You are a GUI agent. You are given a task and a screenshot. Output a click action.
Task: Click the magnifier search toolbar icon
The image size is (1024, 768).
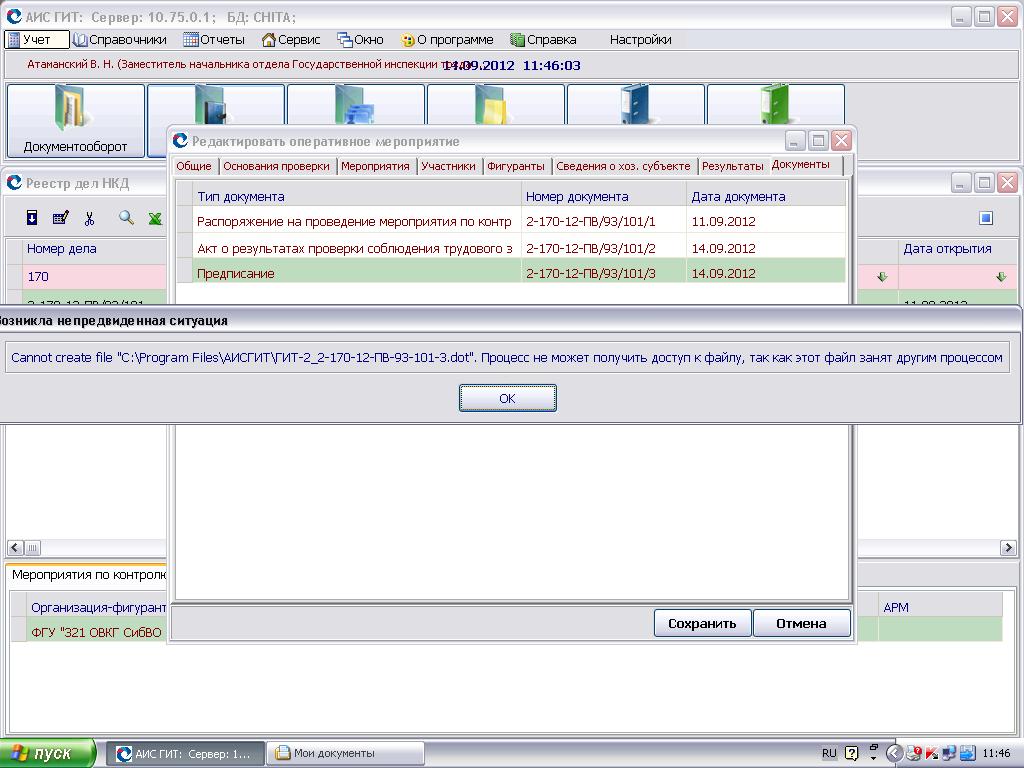(126, 218)
